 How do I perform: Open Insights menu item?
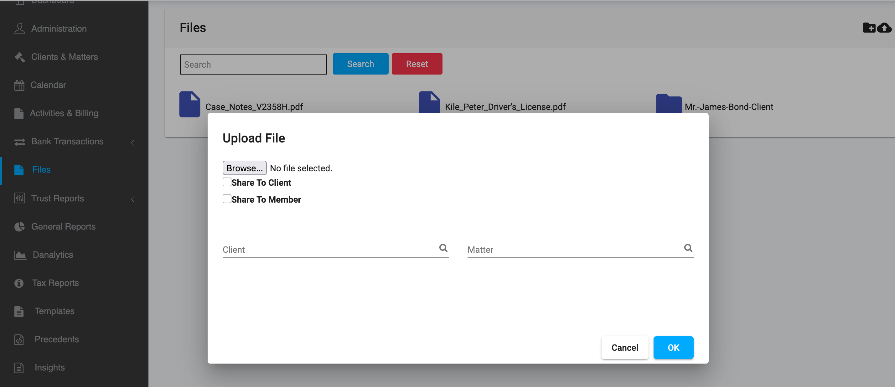click(50, 368)
